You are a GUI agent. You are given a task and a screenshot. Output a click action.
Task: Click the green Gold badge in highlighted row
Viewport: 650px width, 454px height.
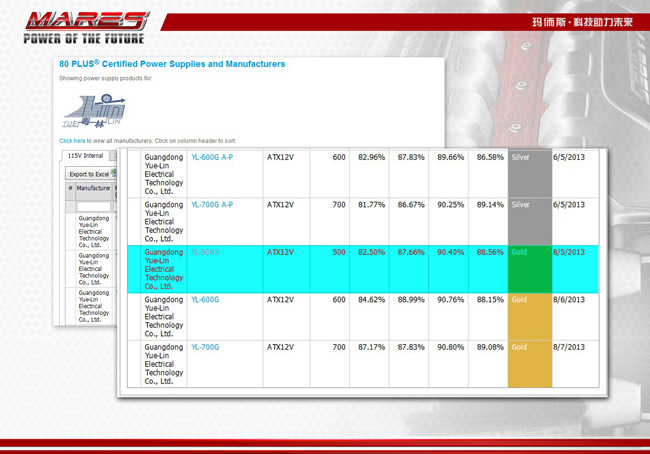tap(530, 269)
